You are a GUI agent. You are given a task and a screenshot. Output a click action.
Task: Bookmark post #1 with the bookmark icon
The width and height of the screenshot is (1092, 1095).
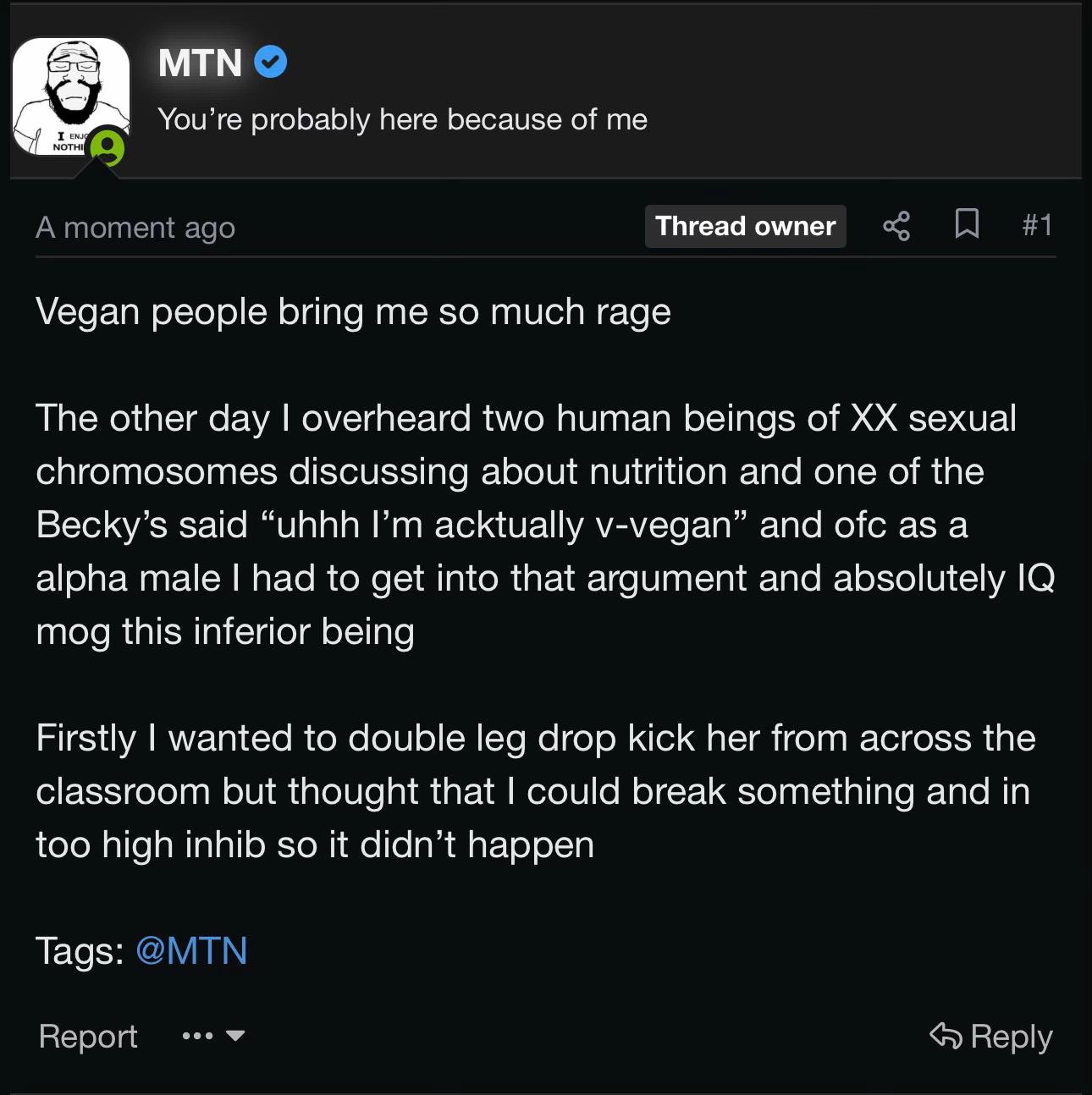point(967,224)
